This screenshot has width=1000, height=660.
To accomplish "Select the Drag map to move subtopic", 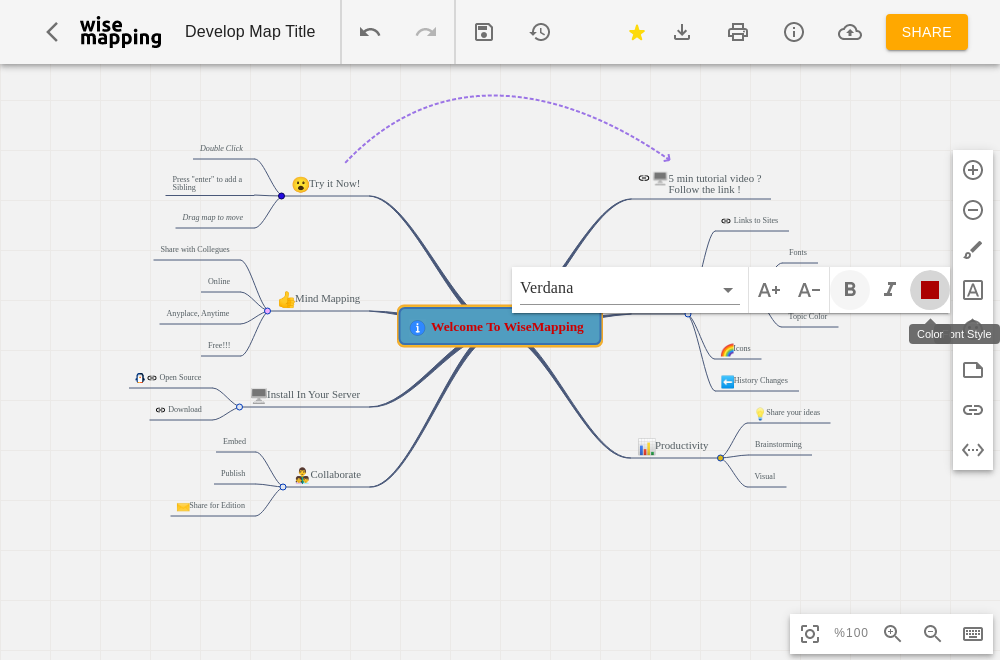I will (x=212, y=217).
